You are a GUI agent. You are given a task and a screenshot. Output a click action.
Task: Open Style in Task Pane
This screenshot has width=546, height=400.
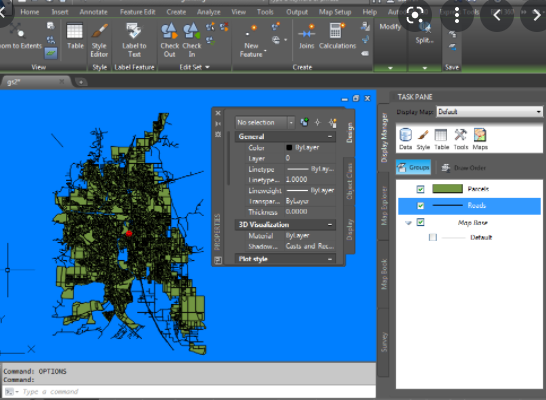tap(423, 139)
